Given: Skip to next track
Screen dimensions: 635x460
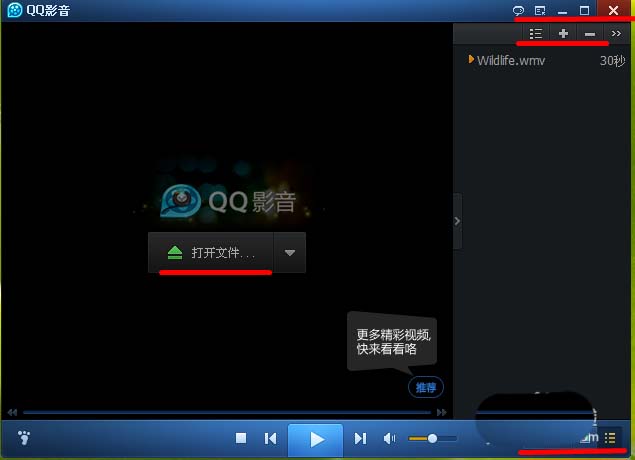Looking at the screenshot, I should tap(360, 439).
